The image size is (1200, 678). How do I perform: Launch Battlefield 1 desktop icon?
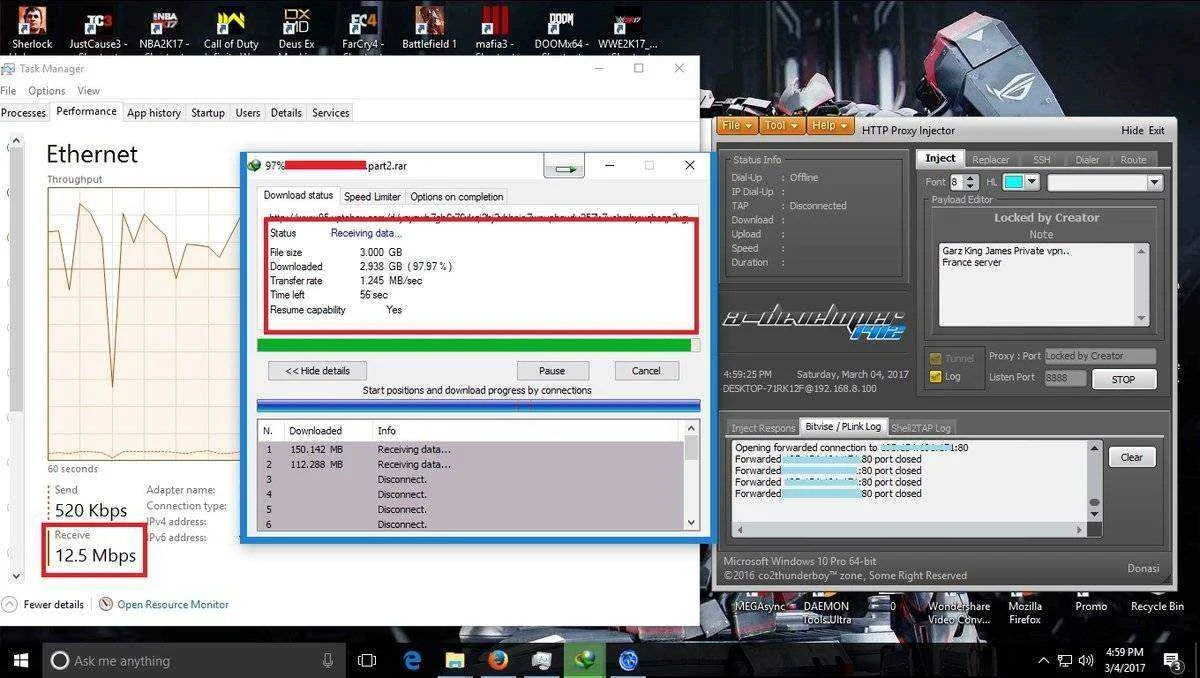coord(429,26)
